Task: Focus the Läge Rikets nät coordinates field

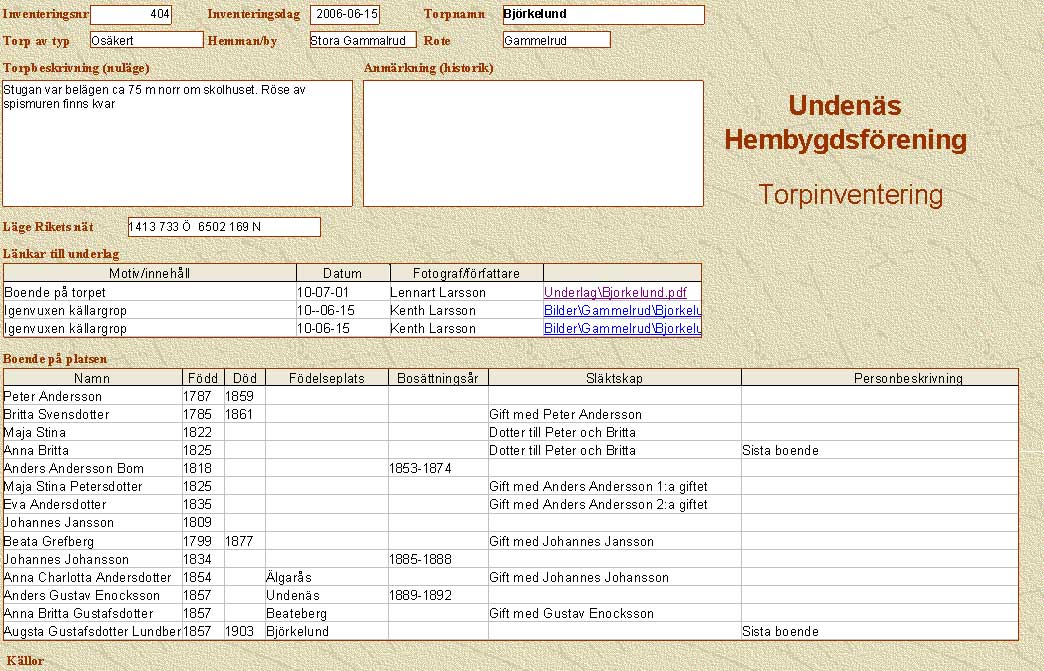Action: 224,227
